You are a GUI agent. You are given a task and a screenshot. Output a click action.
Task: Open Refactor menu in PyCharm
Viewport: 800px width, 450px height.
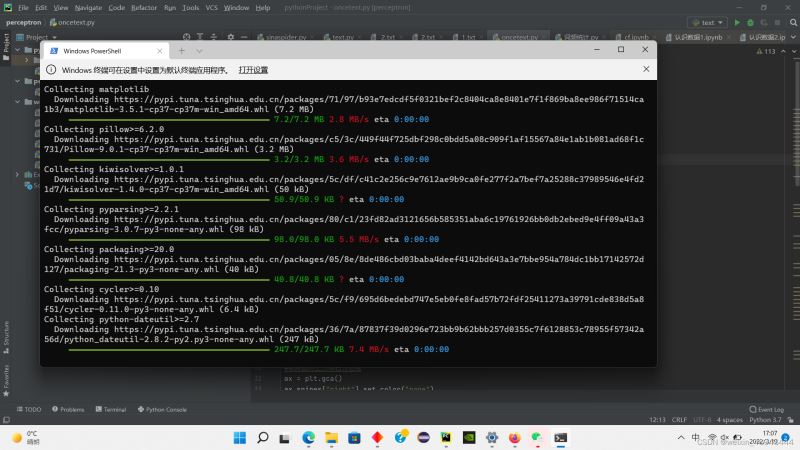144,8
